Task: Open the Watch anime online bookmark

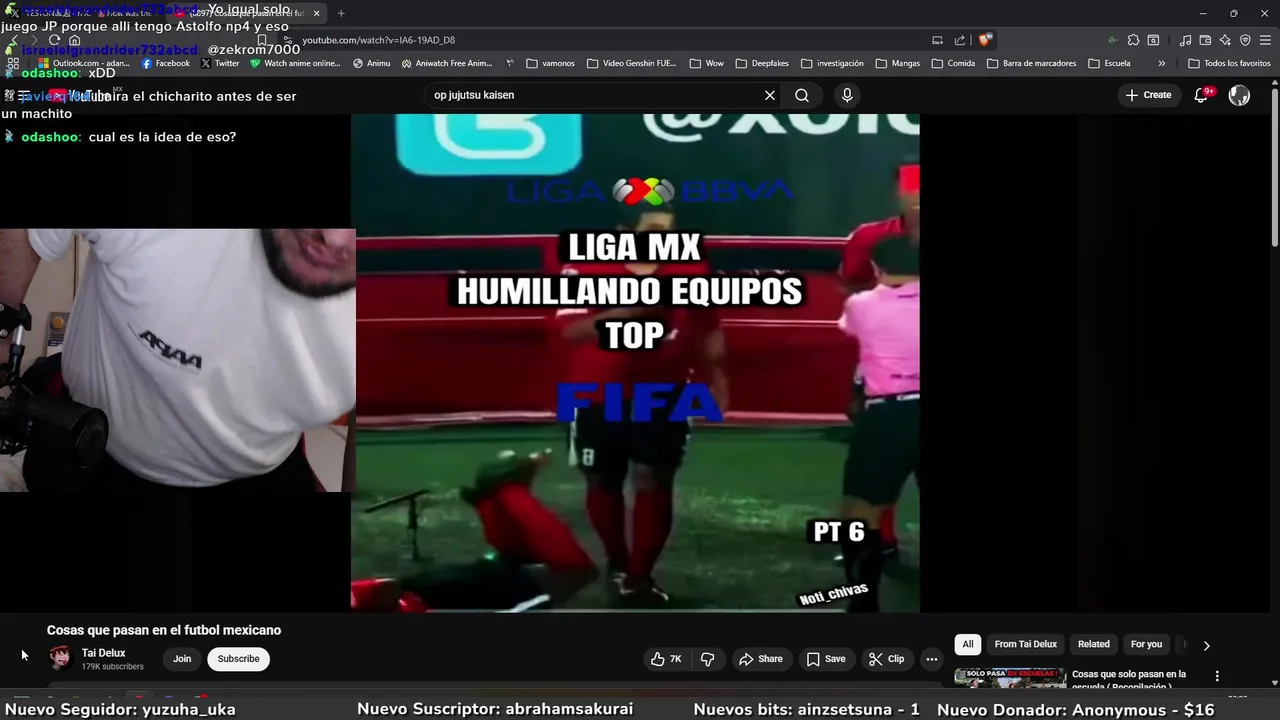Action: (296, 63)
